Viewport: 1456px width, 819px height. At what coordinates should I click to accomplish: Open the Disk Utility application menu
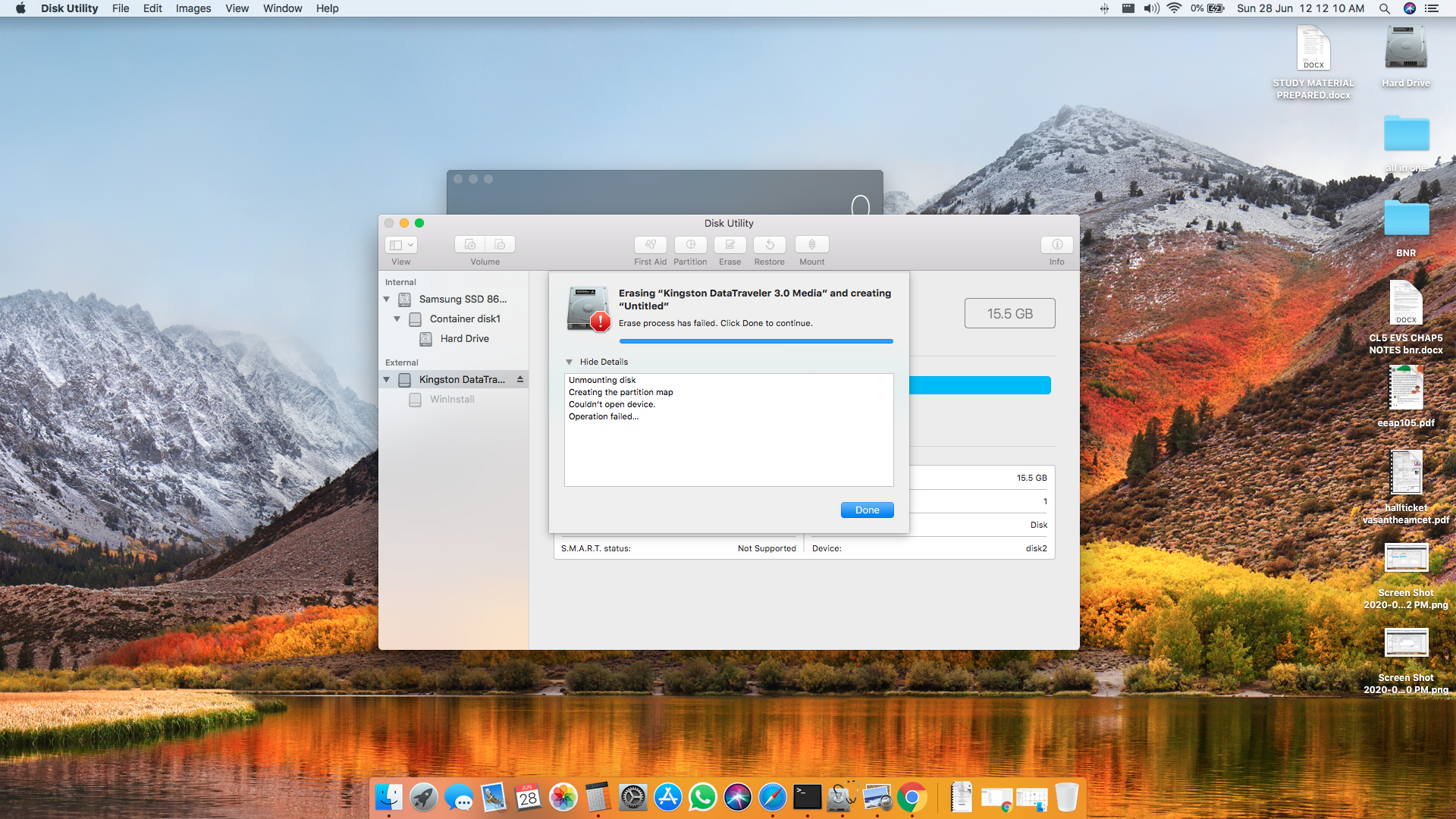click(x=69, y=8)
